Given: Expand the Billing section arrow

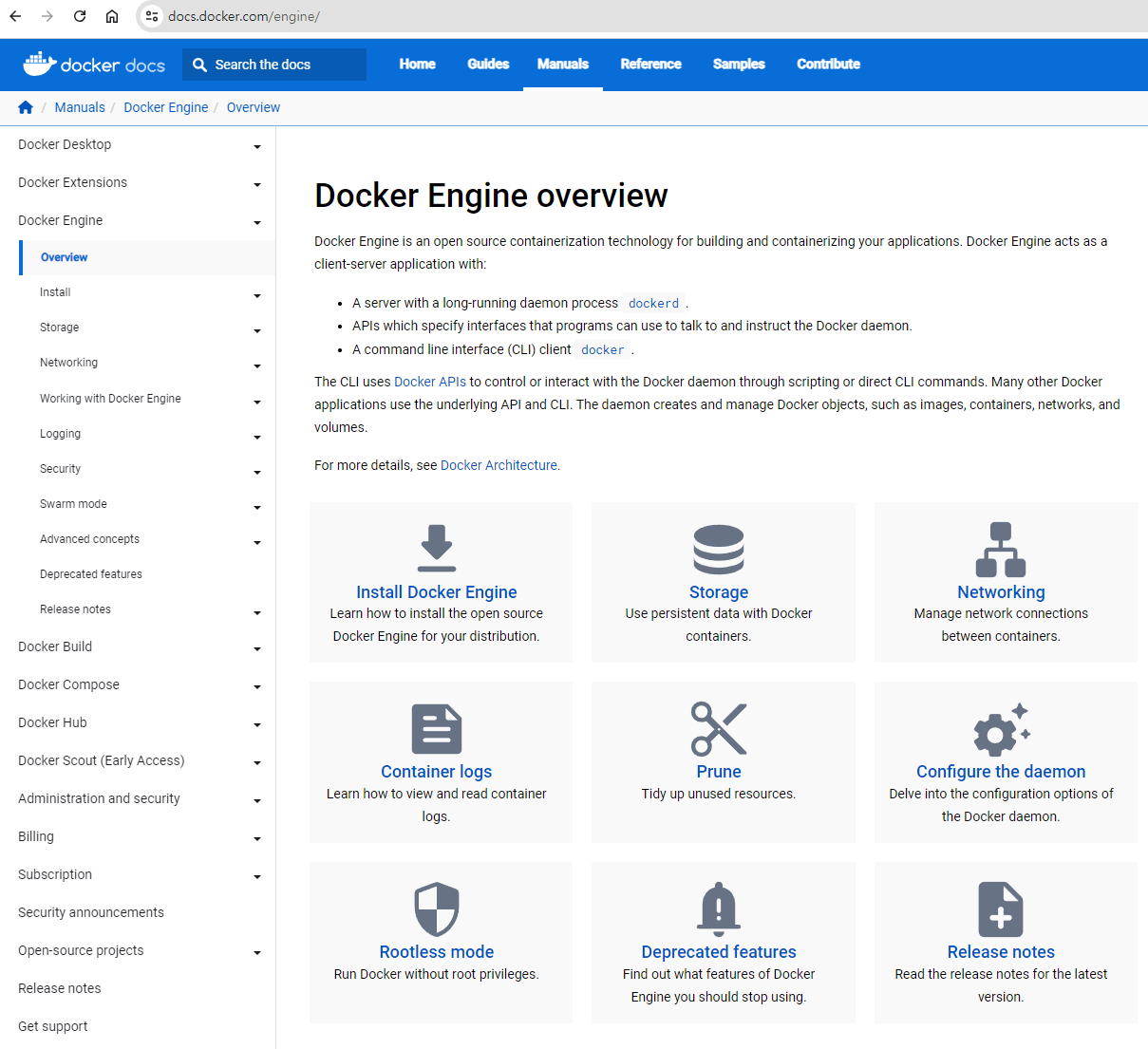Looking at the screenshot, I should pos(257,838).
